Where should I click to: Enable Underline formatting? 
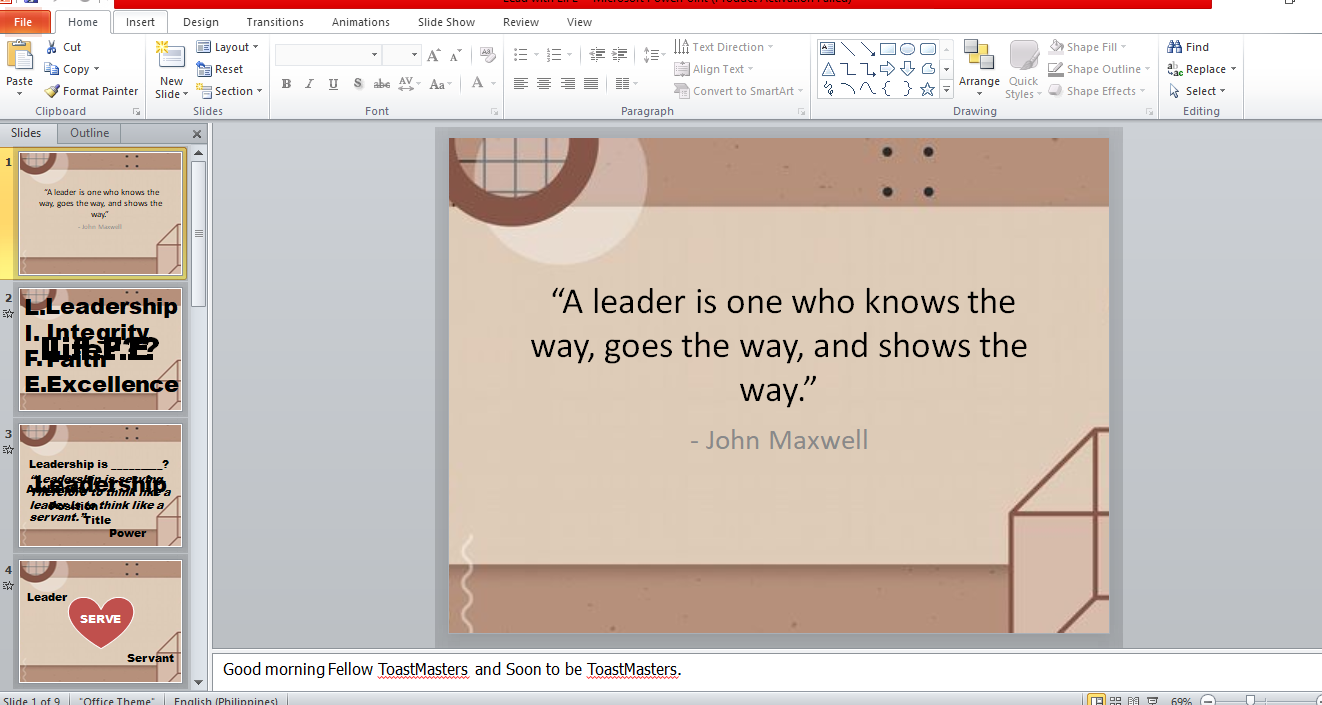[x=333, y=84]
